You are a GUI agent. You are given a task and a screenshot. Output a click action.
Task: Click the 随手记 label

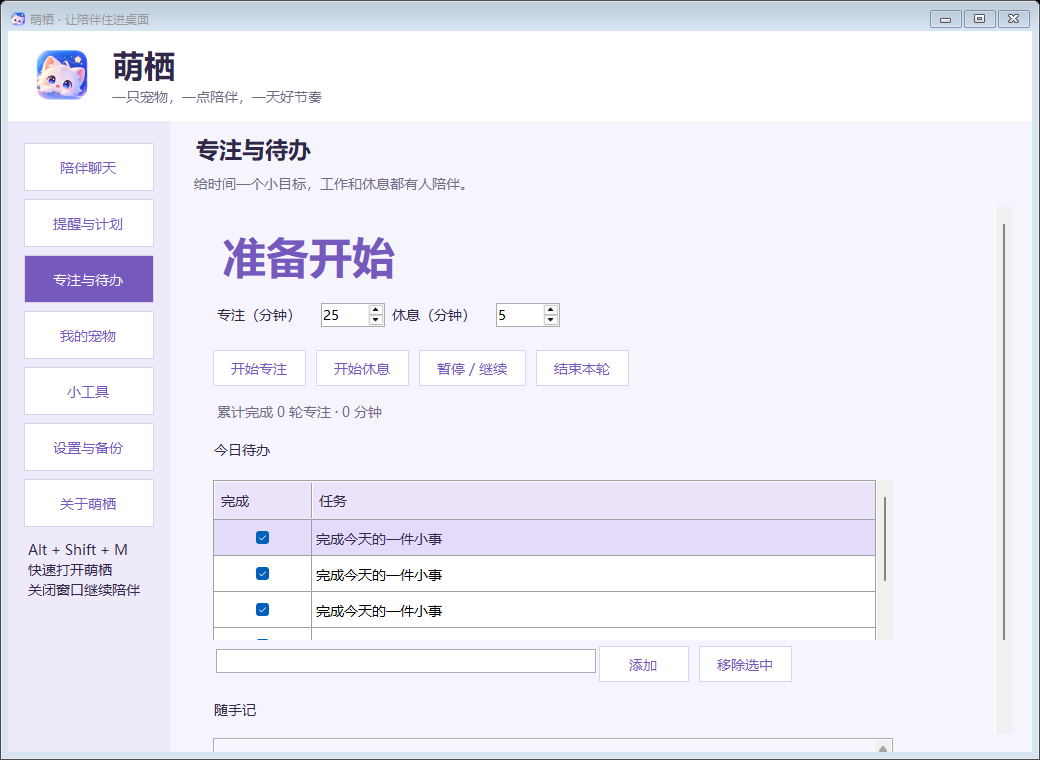point(235,710)
